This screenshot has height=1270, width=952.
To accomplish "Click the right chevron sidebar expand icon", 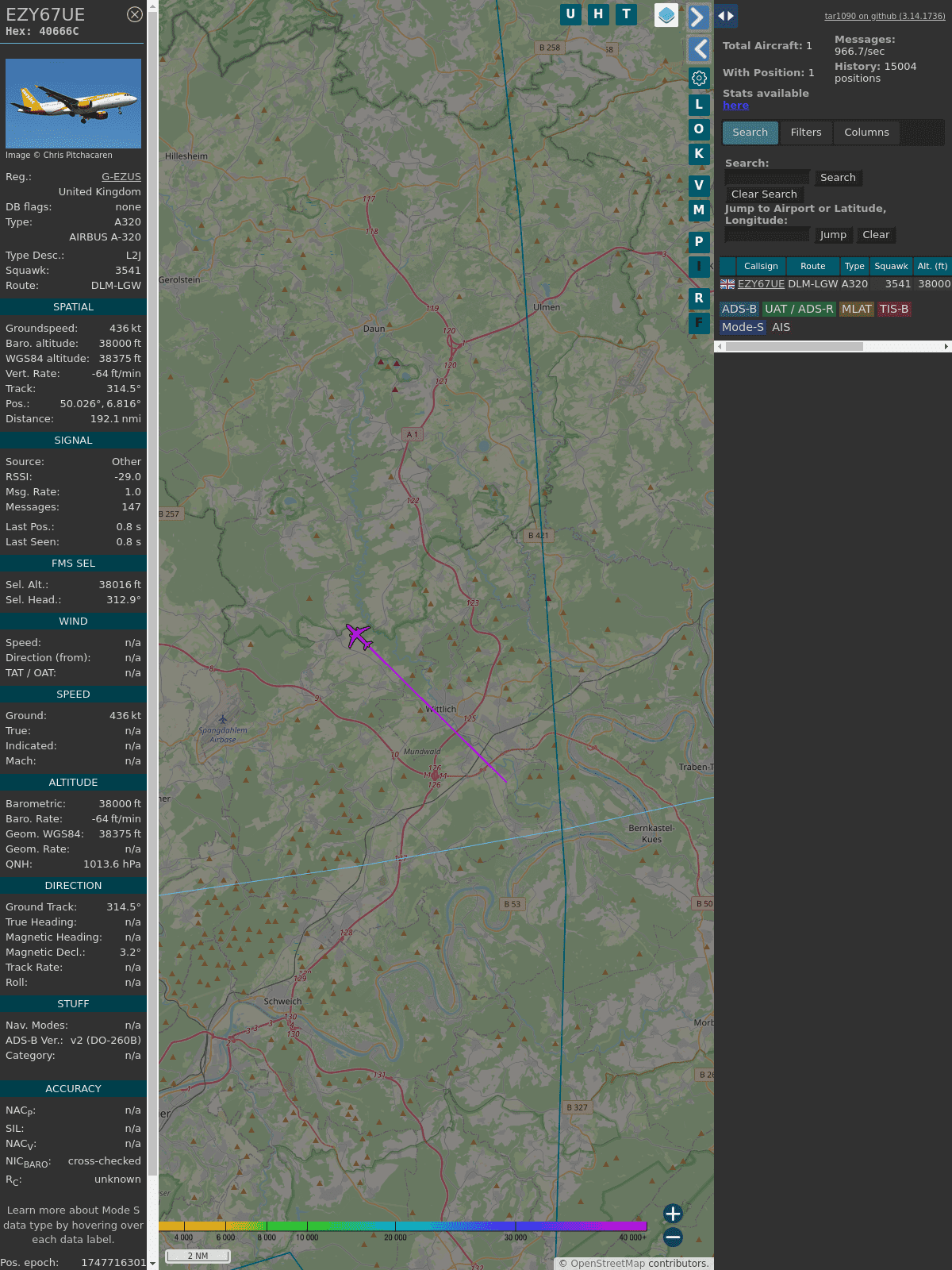I will [x=698, y=17].
